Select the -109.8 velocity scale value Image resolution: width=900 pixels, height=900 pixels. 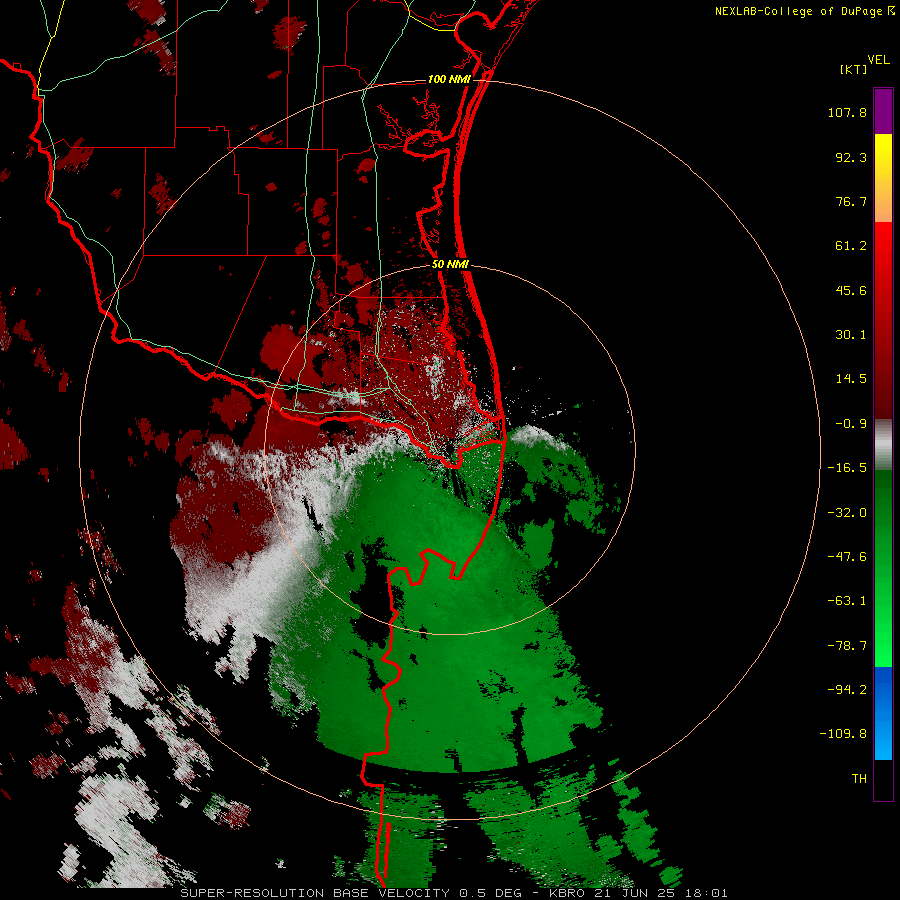[843, 734]
